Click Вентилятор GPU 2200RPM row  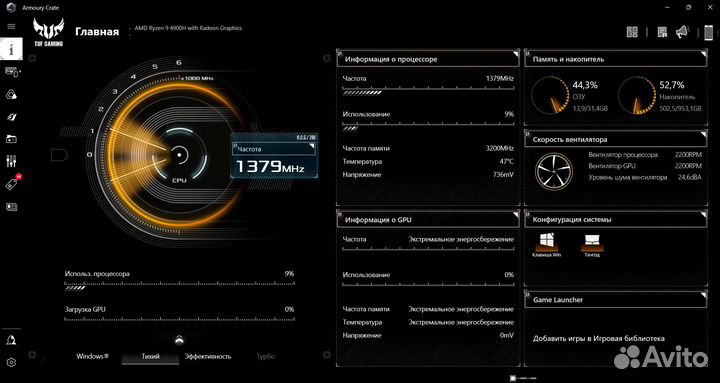click(645, 166)
